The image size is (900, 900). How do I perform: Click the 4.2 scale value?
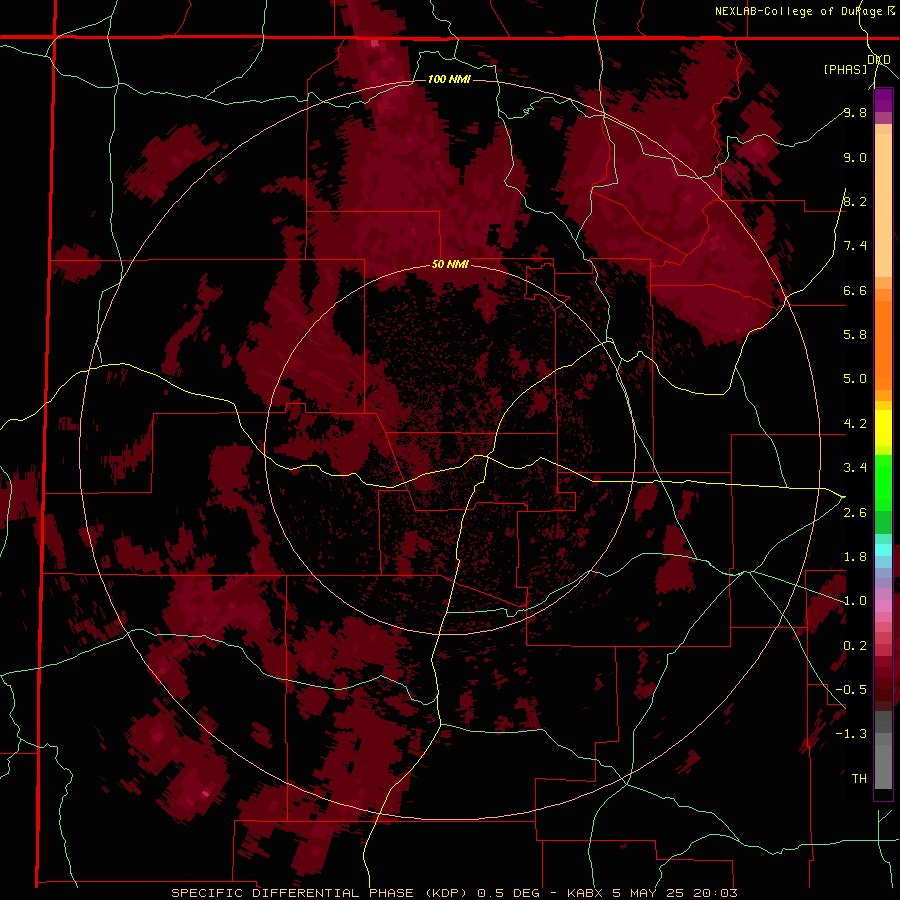pos(855,424)
